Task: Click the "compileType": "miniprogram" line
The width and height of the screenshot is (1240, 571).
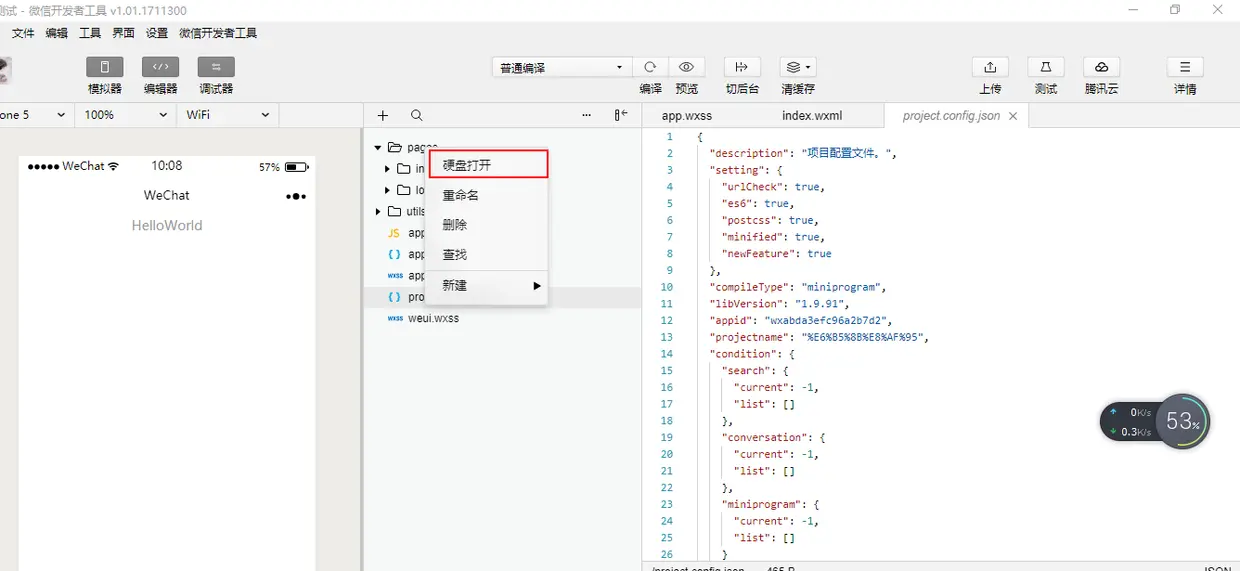Action: (797, 287)
